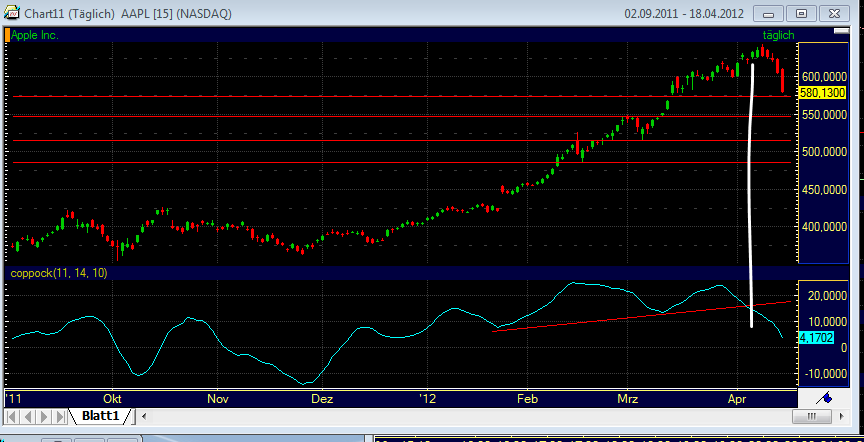Click the 550,0000 price axis label
Screen dimensions: 864x442
(x=822, y=115)
